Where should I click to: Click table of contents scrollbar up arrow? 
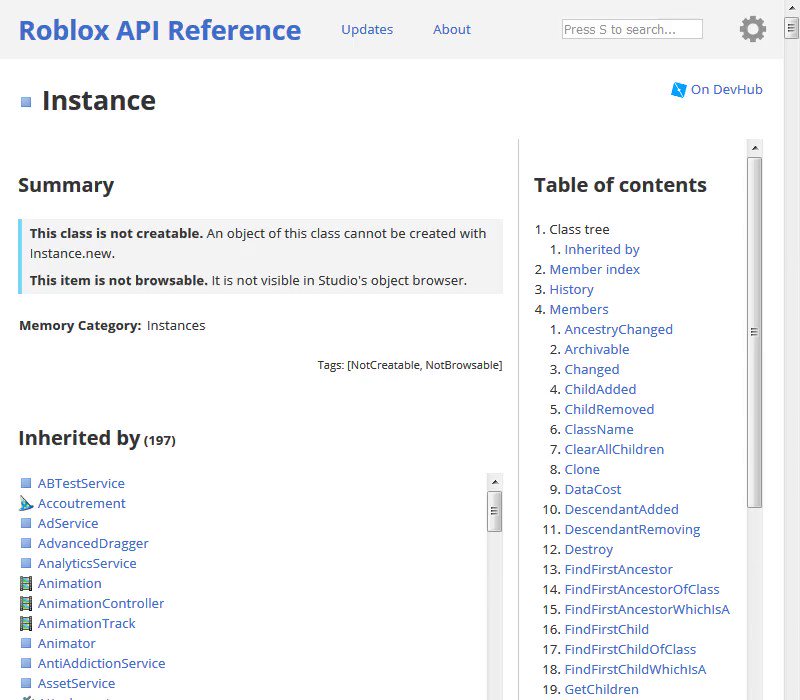tap(755, 148)
